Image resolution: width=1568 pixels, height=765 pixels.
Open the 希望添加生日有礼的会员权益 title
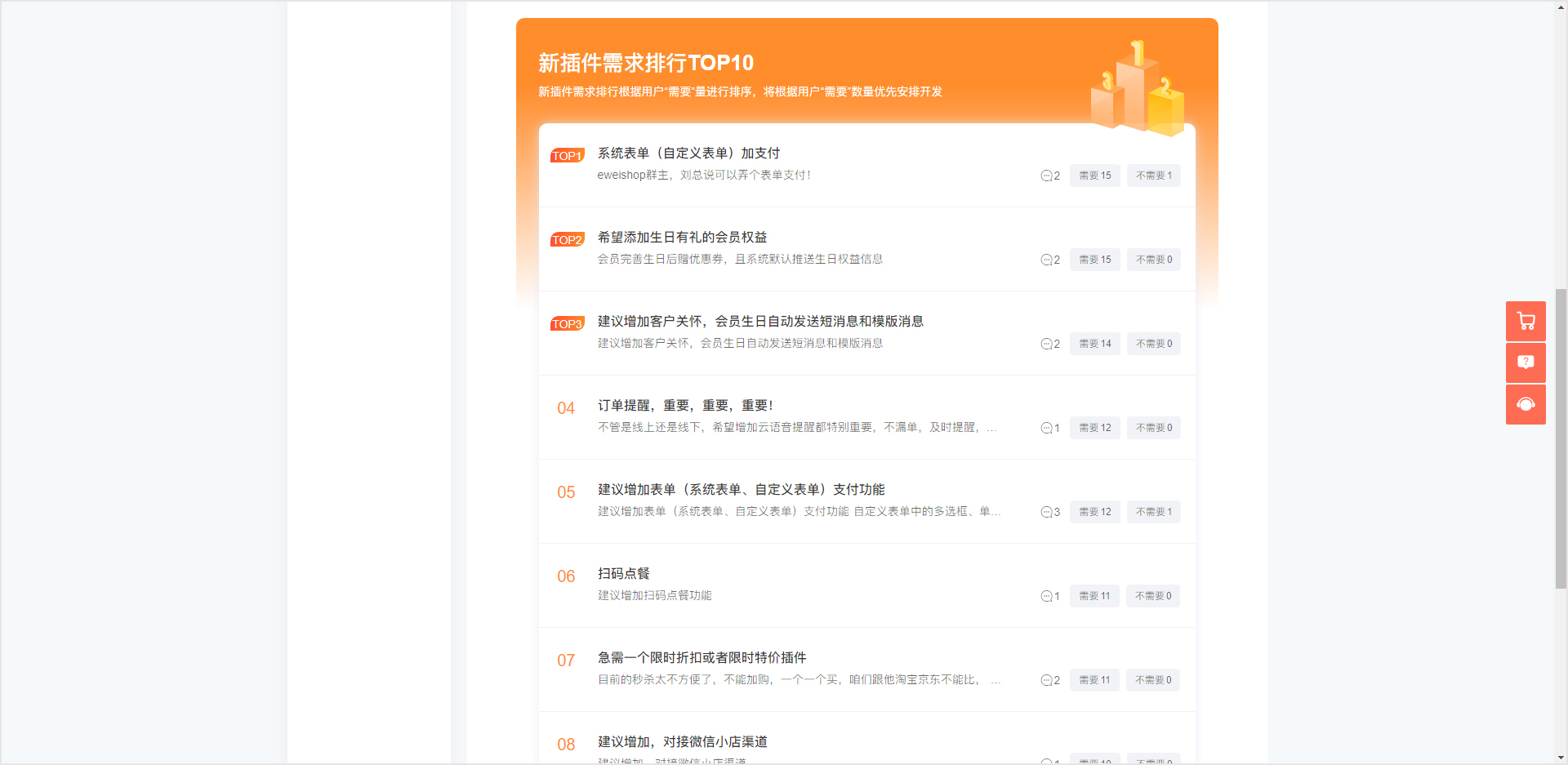click(x=682, y=238)
